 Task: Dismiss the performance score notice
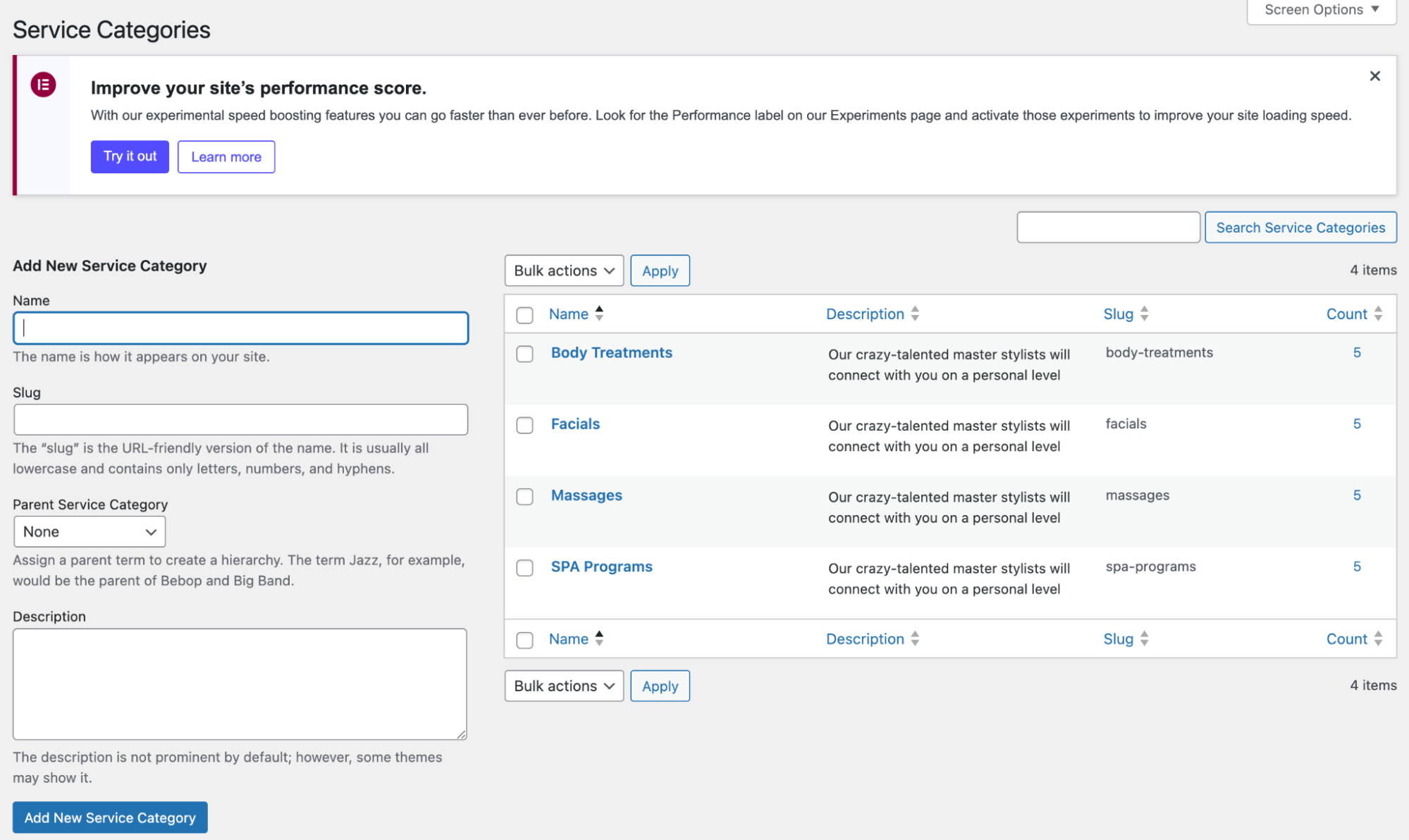tap(1375, 75)
